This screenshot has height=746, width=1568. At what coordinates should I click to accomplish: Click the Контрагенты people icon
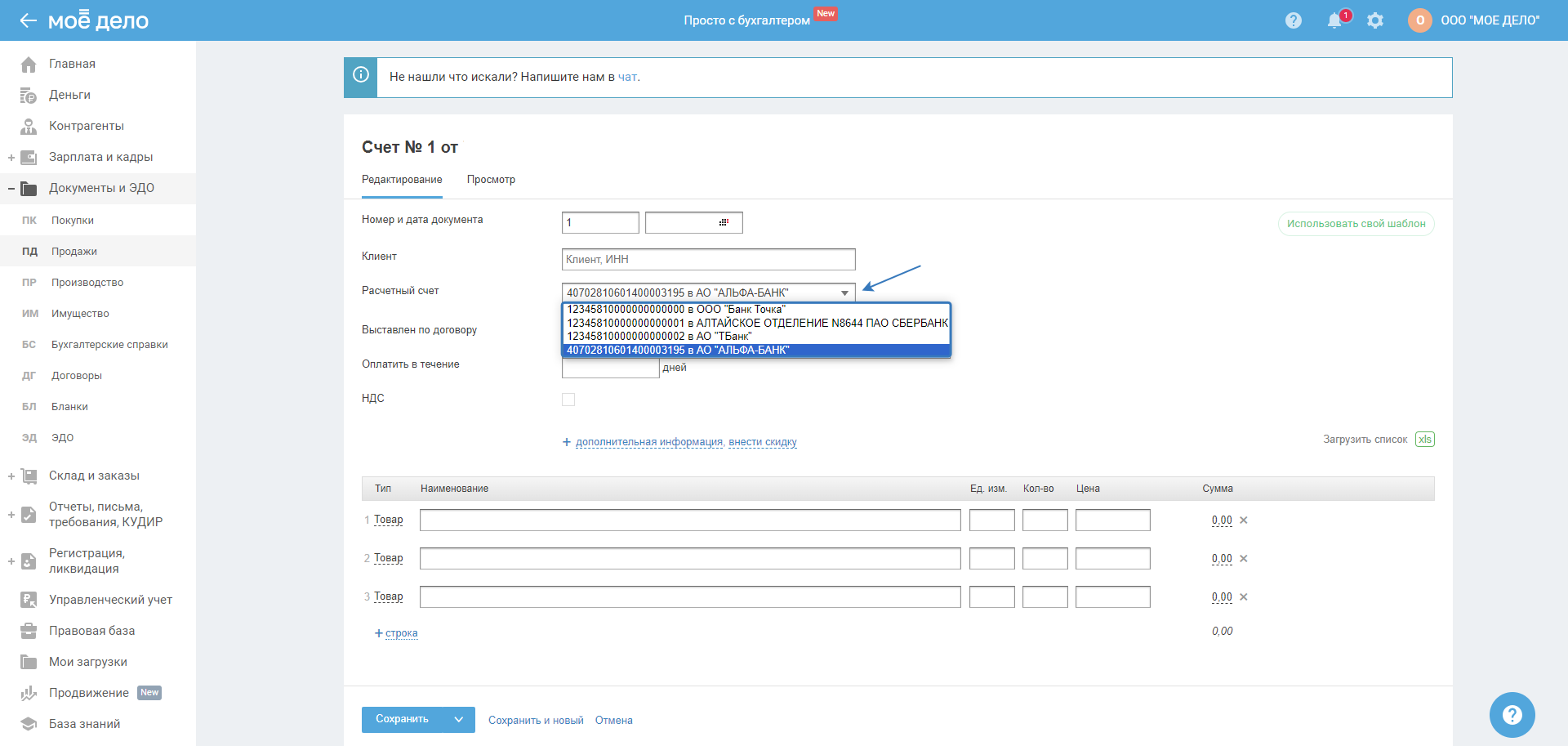(x=29, y=126)
